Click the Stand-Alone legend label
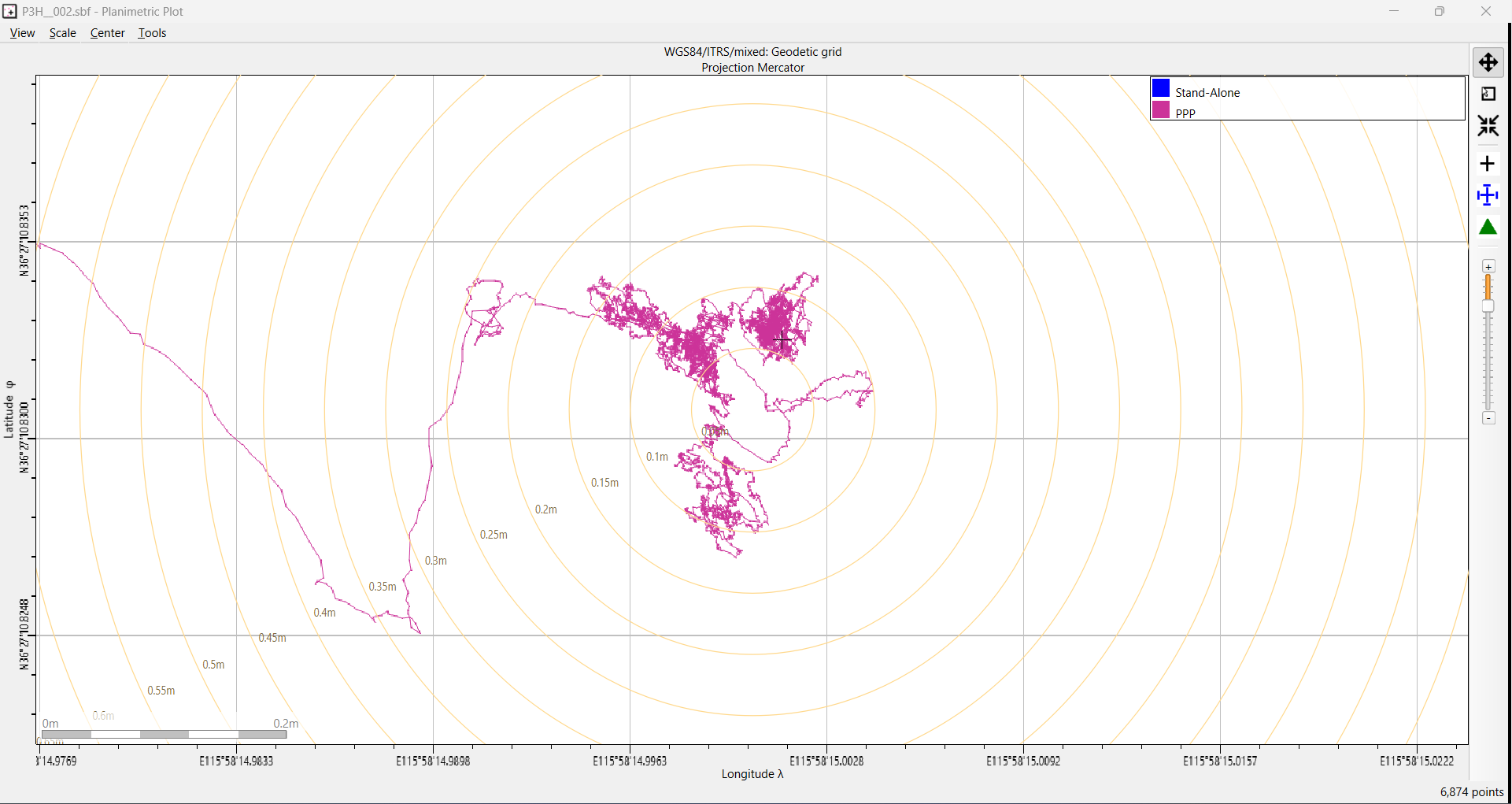Screen dimensions: 1512x804 tap(1207, 93)
